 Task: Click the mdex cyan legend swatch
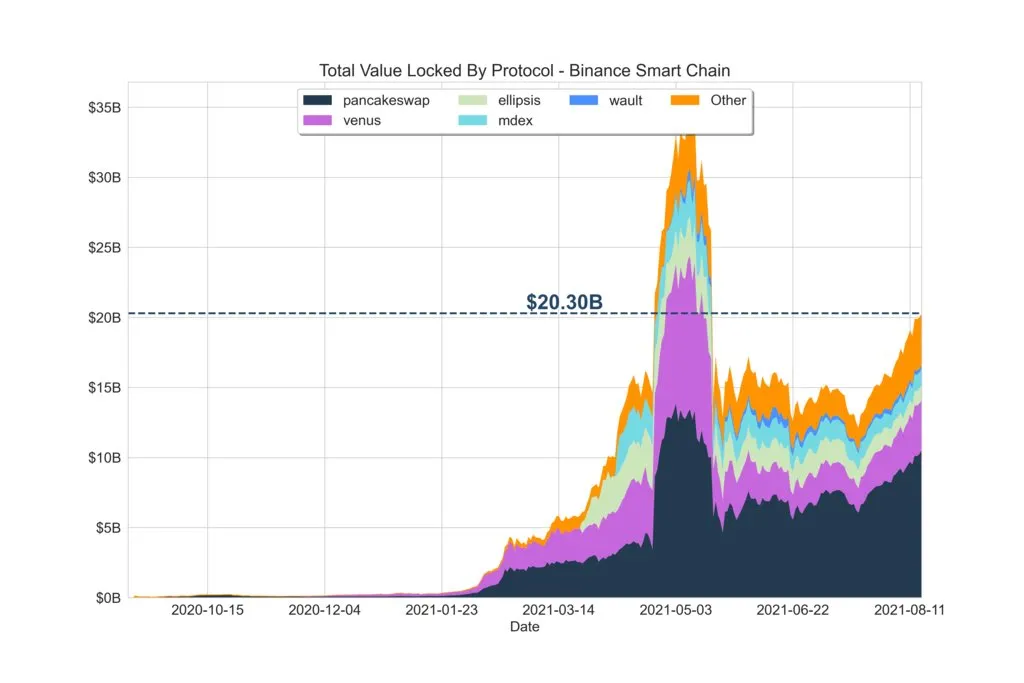click(x=473, y=120)
